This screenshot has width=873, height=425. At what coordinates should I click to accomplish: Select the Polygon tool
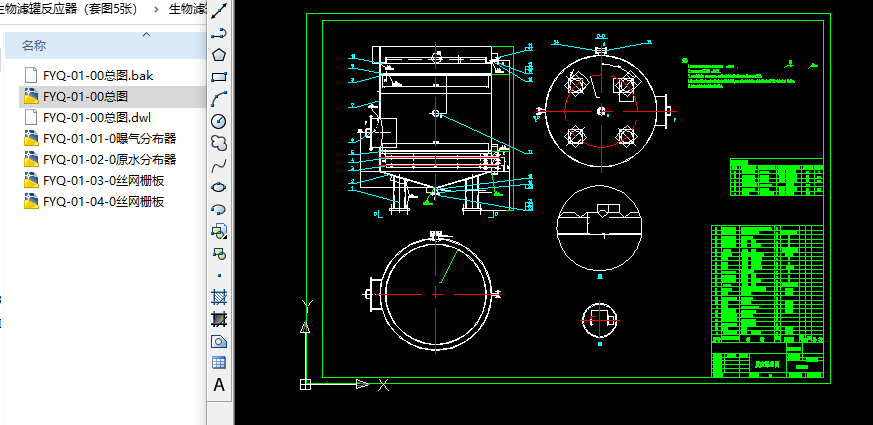219,54
